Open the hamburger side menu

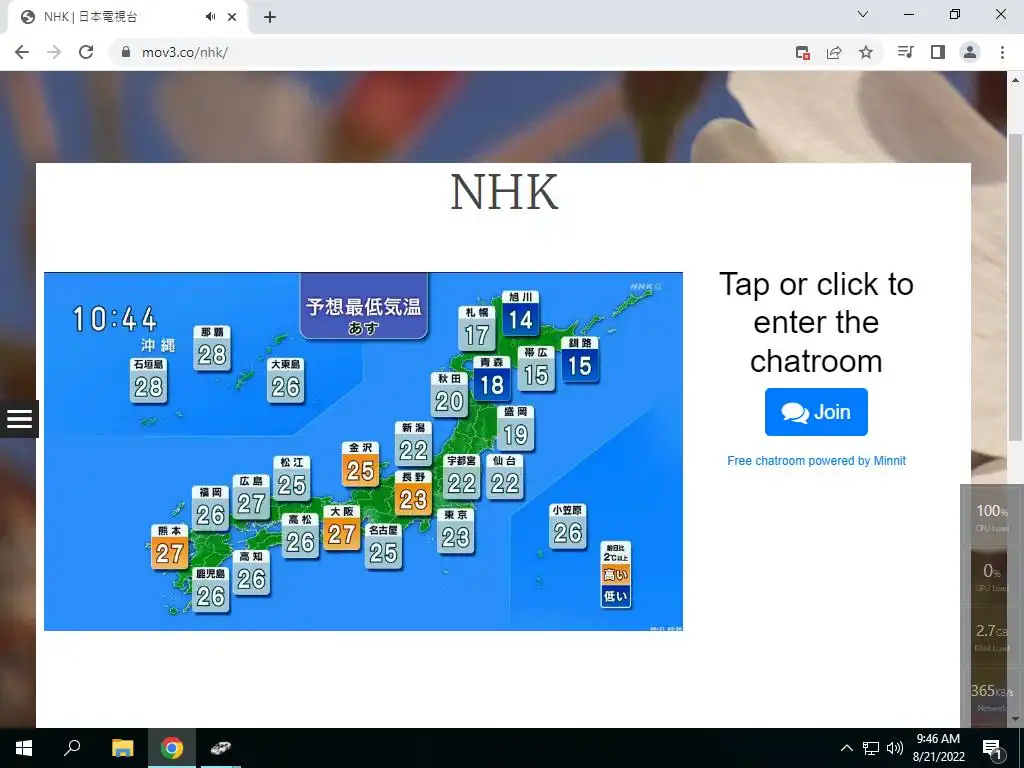click(20, 419)
